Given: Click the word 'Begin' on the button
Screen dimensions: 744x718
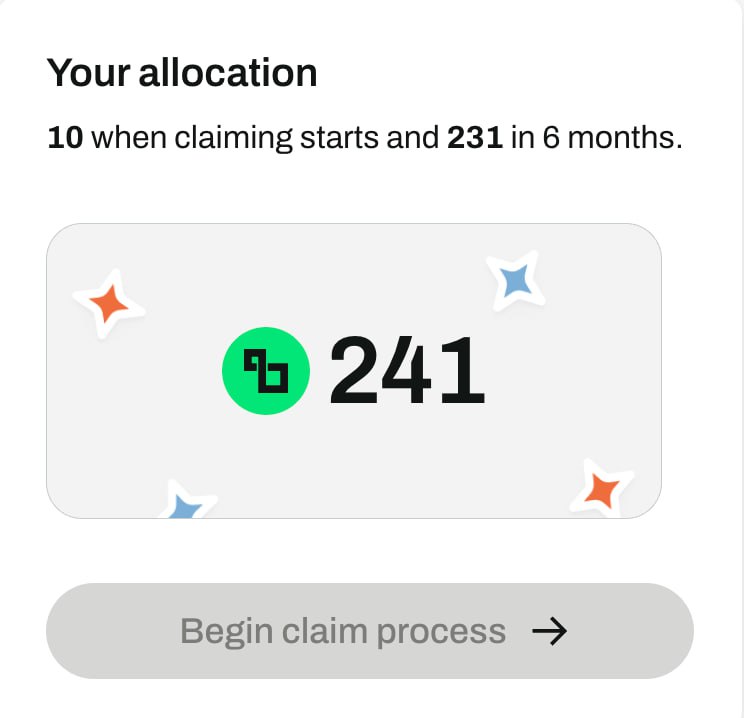Looking at the screenshot, I should click(x=226, y=633).
